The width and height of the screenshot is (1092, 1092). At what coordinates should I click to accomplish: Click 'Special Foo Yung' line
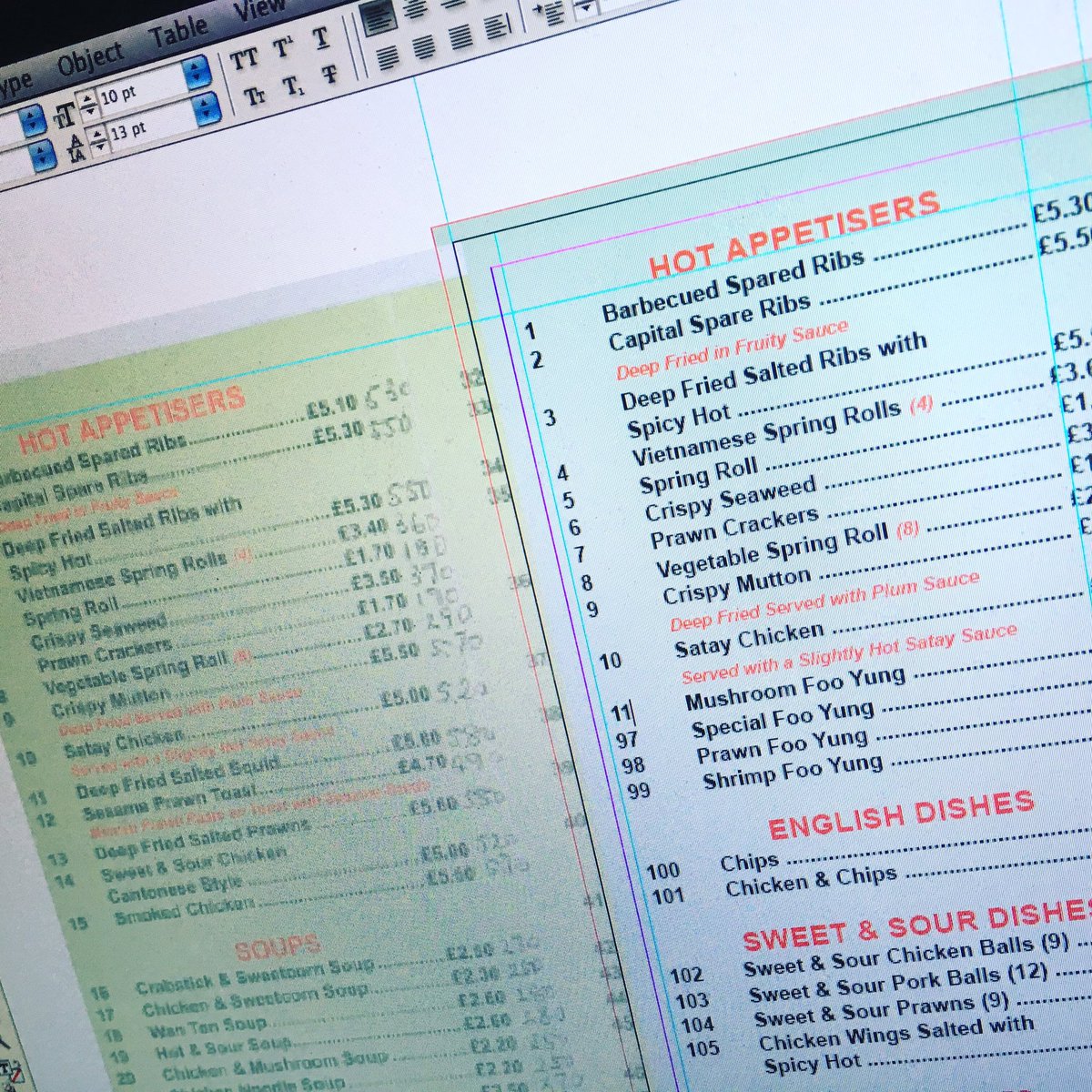(784, 719)
